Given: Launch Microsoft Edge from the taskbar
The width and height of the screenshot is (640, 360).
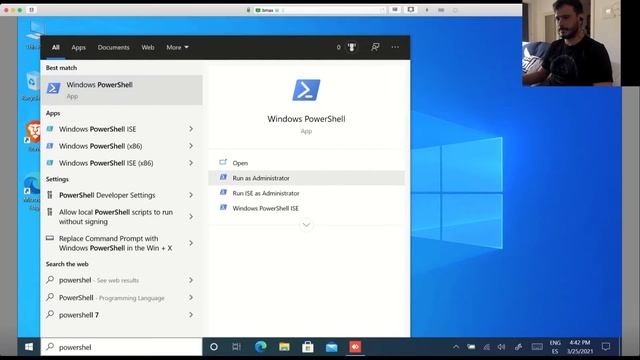Looking at the screenshot, I should pos(260,347).
